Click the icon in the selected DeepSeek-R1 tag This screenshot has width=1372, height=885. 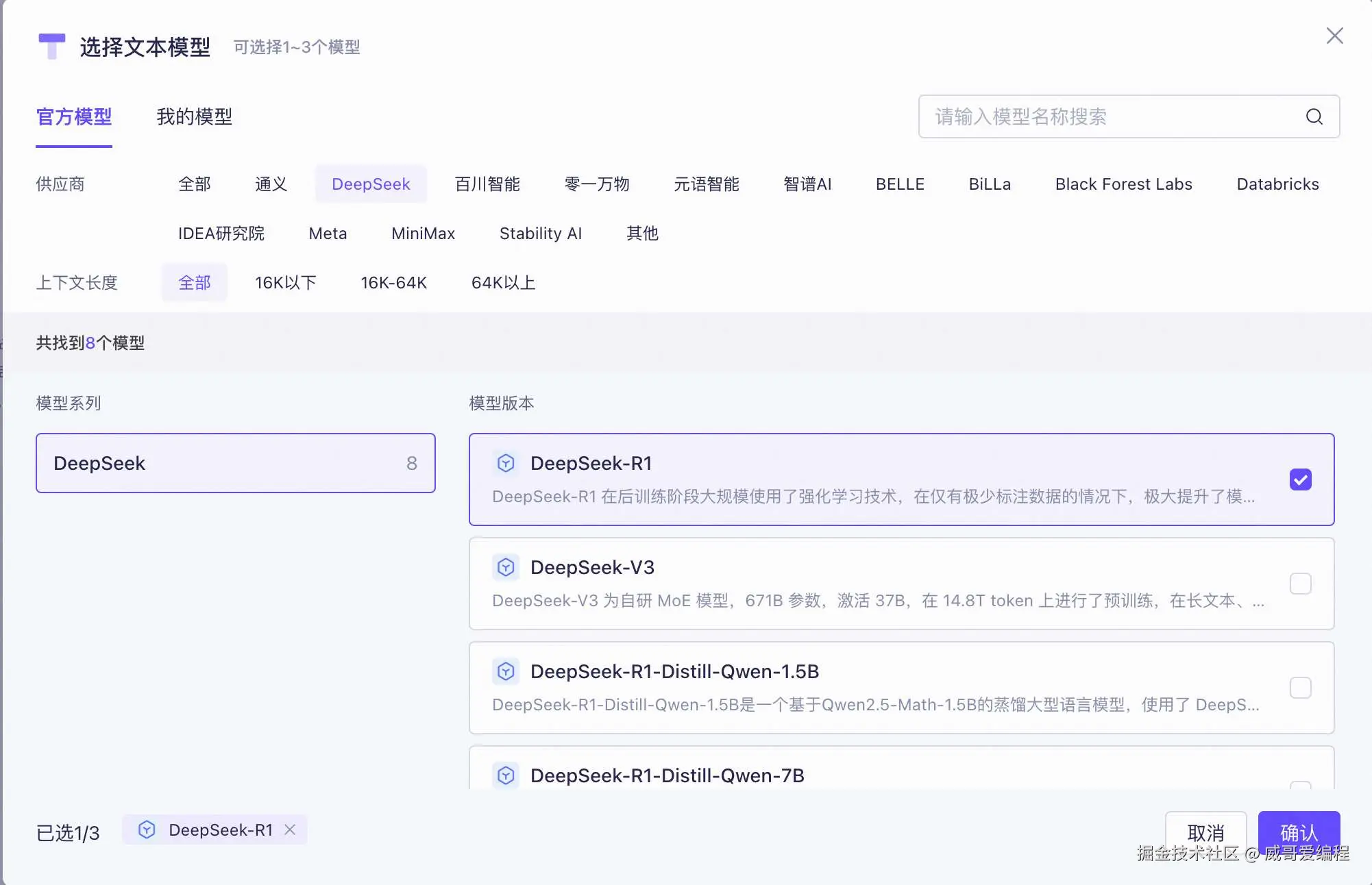147,830
